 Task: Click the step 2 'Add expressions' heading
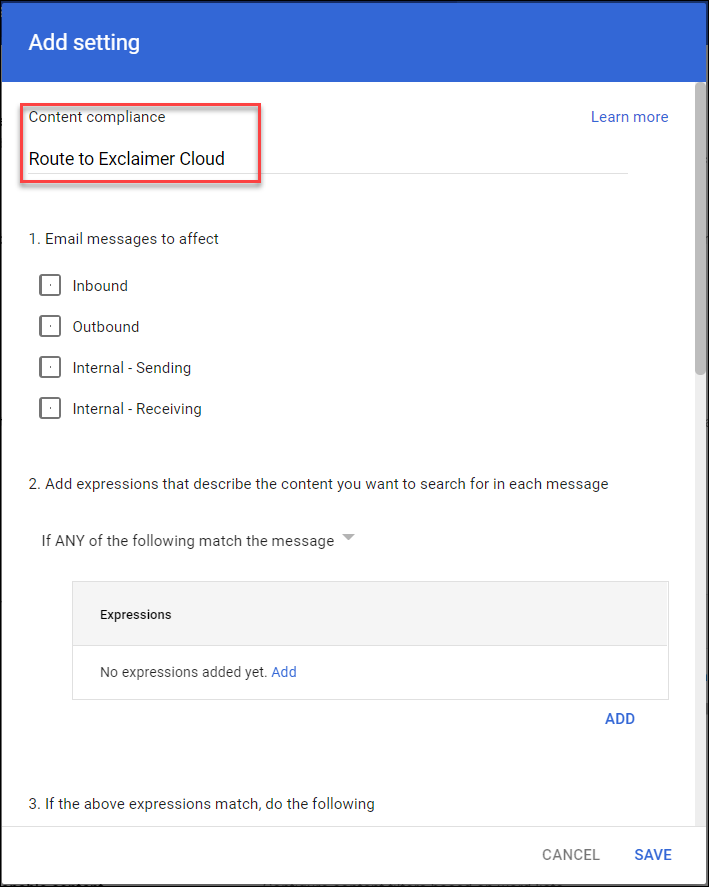pyautogui.click(x=318, y=484)
